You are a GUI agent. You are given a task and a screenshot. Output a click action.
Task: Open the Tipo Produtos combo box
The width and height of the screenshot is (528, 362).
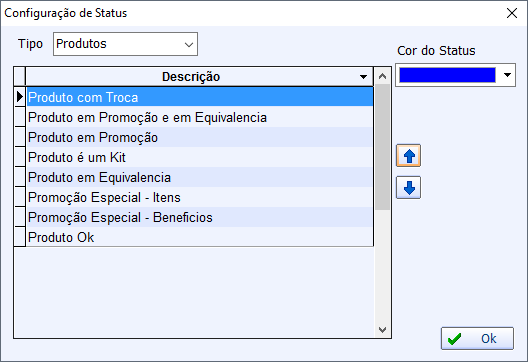coord(125,44)
